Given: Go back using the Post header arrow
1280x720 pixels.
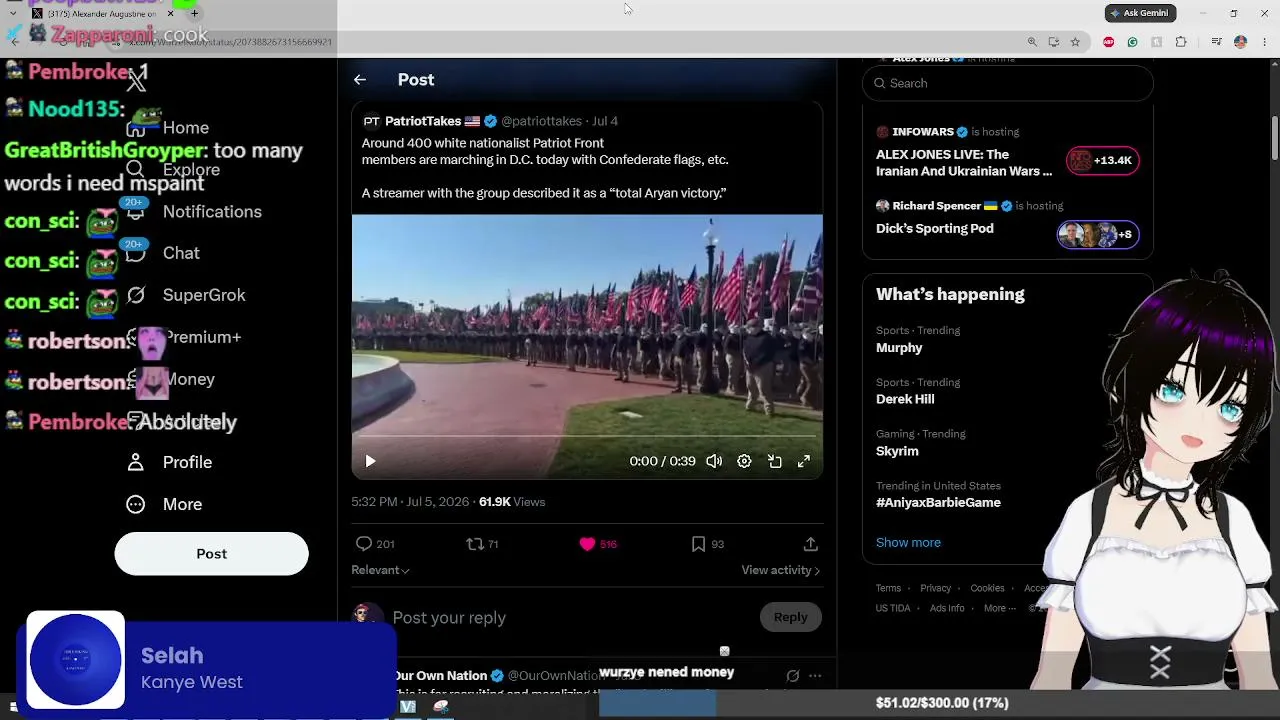Looking at the screenshot, I should [x=360, y=80].
